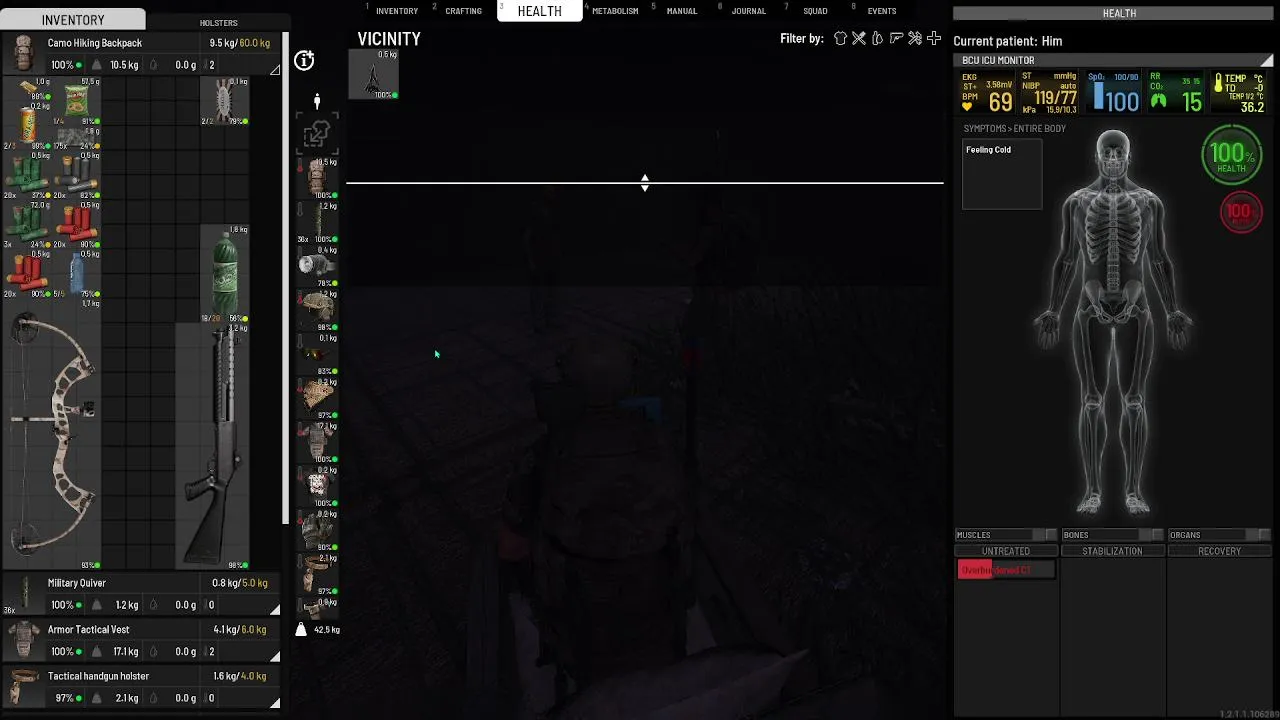1280x720 pixels.
Task: Open the Health tab
Action: point(539,11)
